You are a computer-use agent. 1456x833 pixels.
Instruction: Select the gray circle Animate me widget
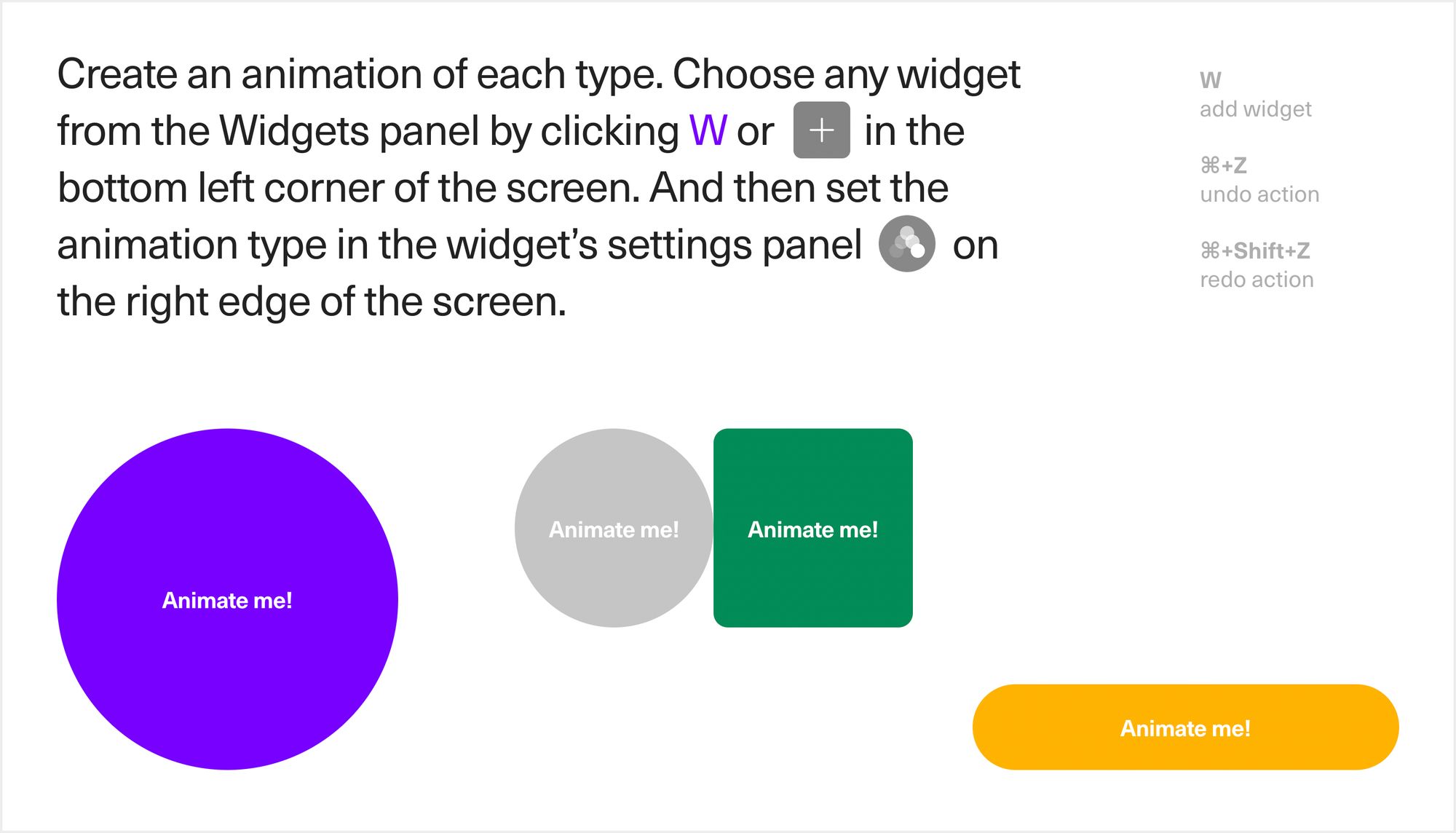tap(614, 528)
